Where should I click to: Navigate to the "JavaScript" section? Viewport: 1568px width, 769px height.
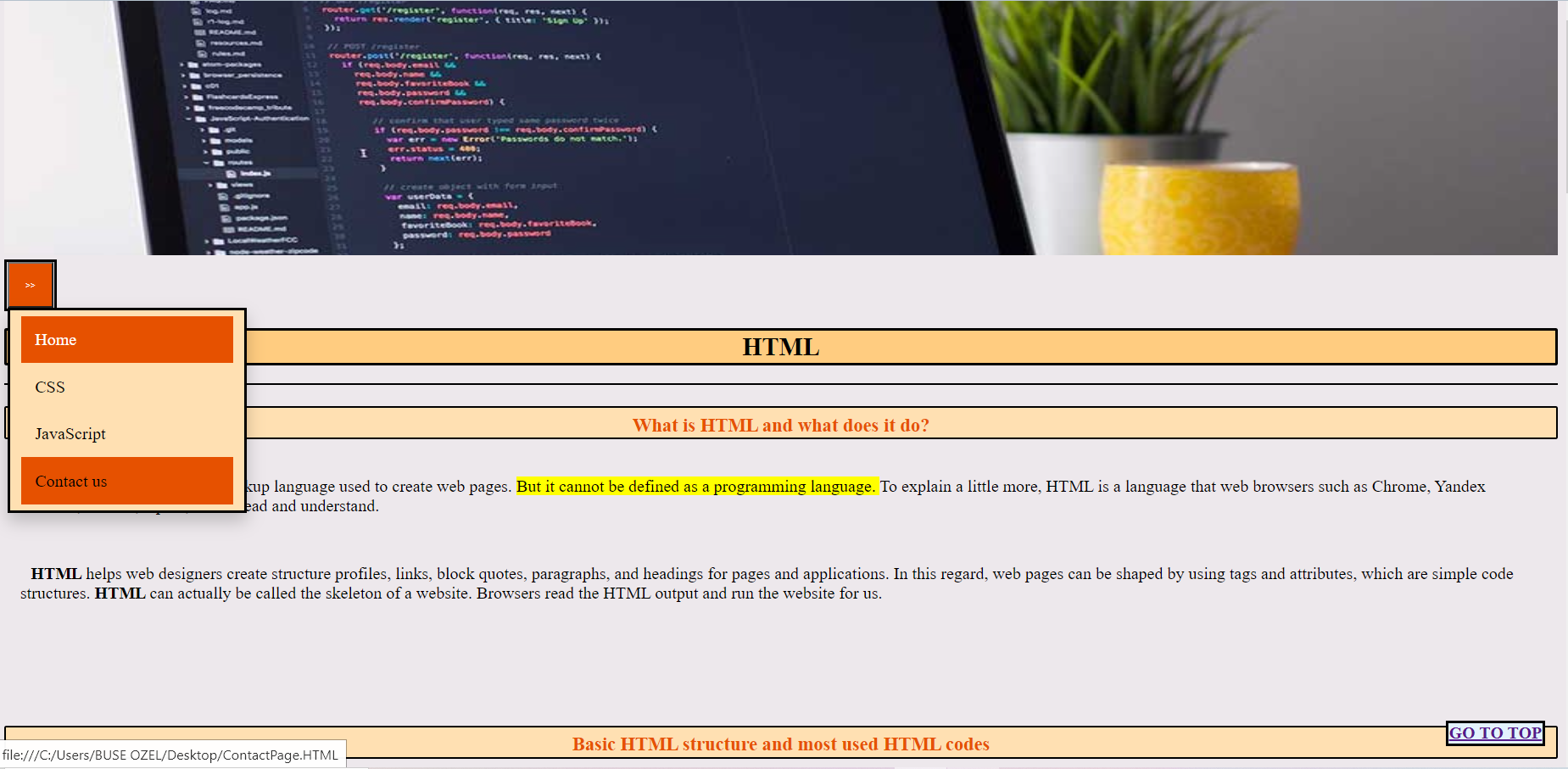coord(70,433)
